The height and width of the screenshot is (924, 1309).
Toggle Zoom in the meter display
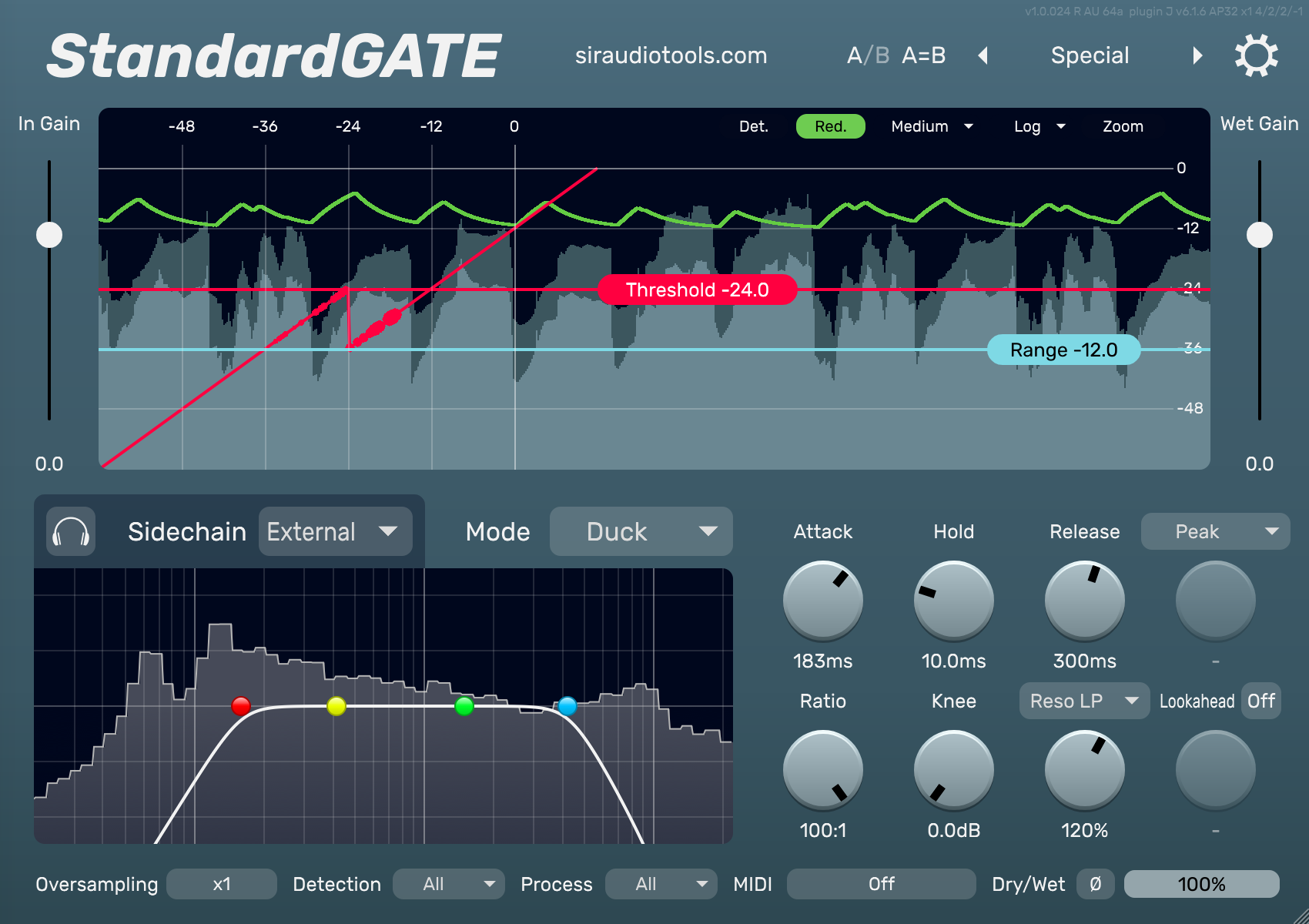tap(1123, 126)
